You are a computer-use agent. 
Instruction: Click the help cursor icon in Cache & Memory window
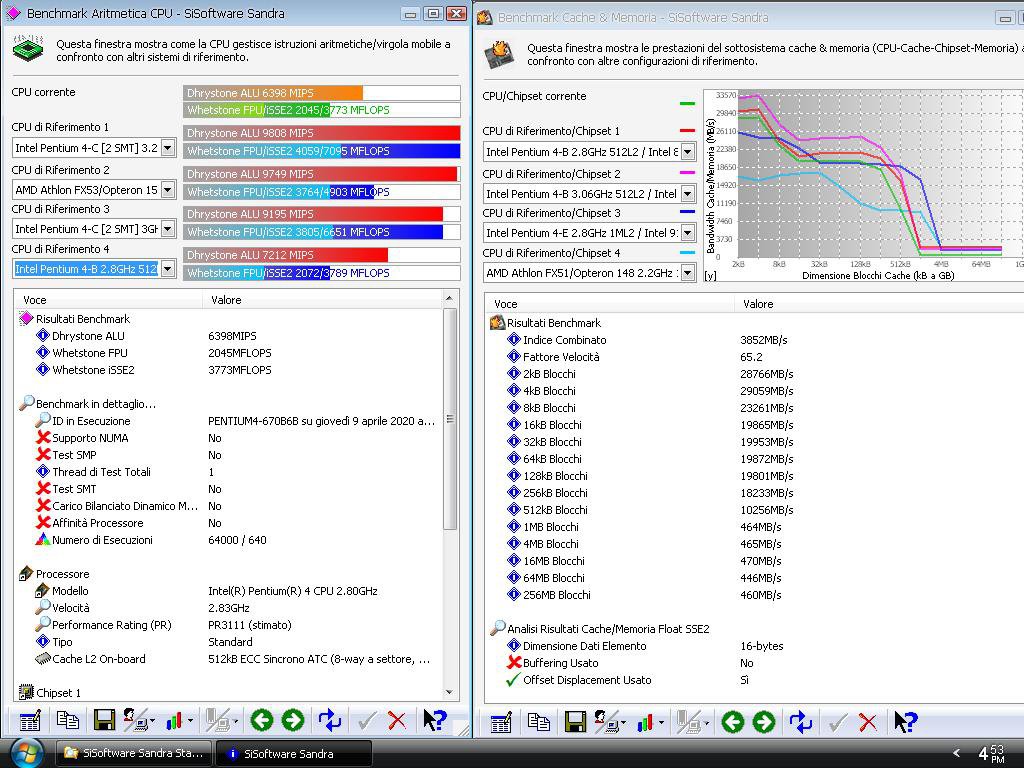tap(904, 722)
